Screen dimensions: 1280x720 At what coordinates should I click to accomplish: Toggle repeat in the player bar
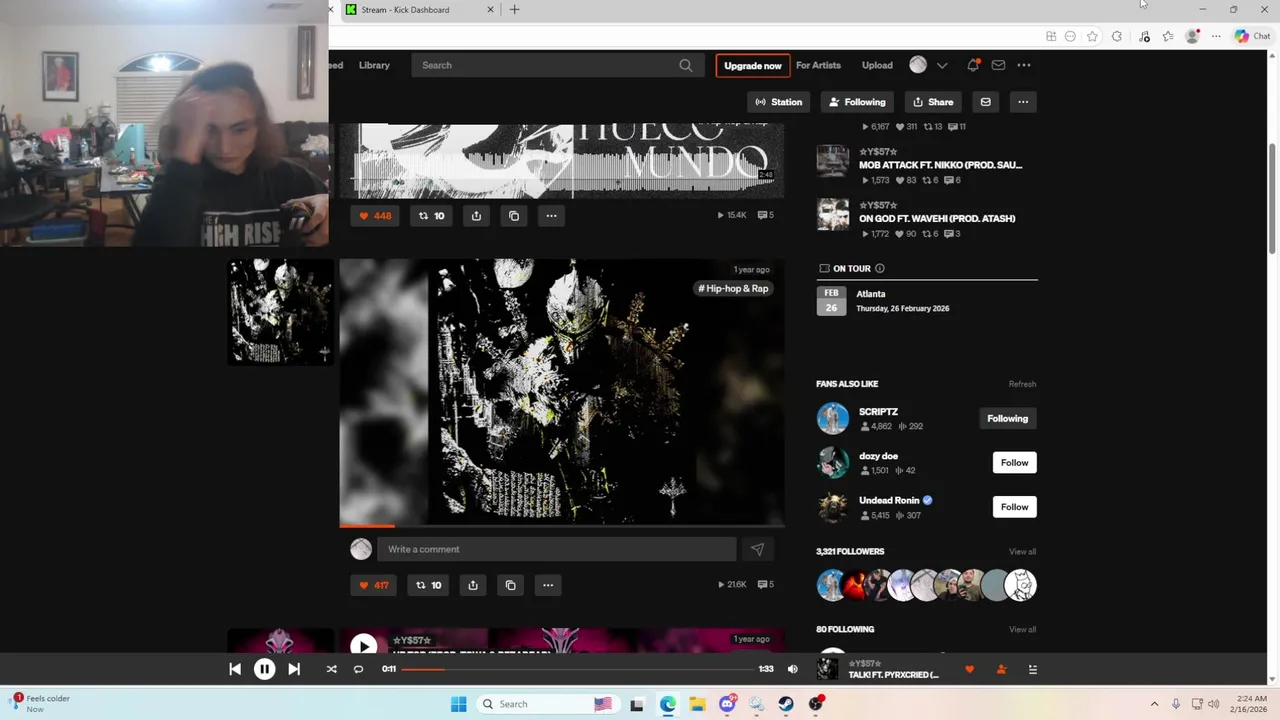pos(358,669)
